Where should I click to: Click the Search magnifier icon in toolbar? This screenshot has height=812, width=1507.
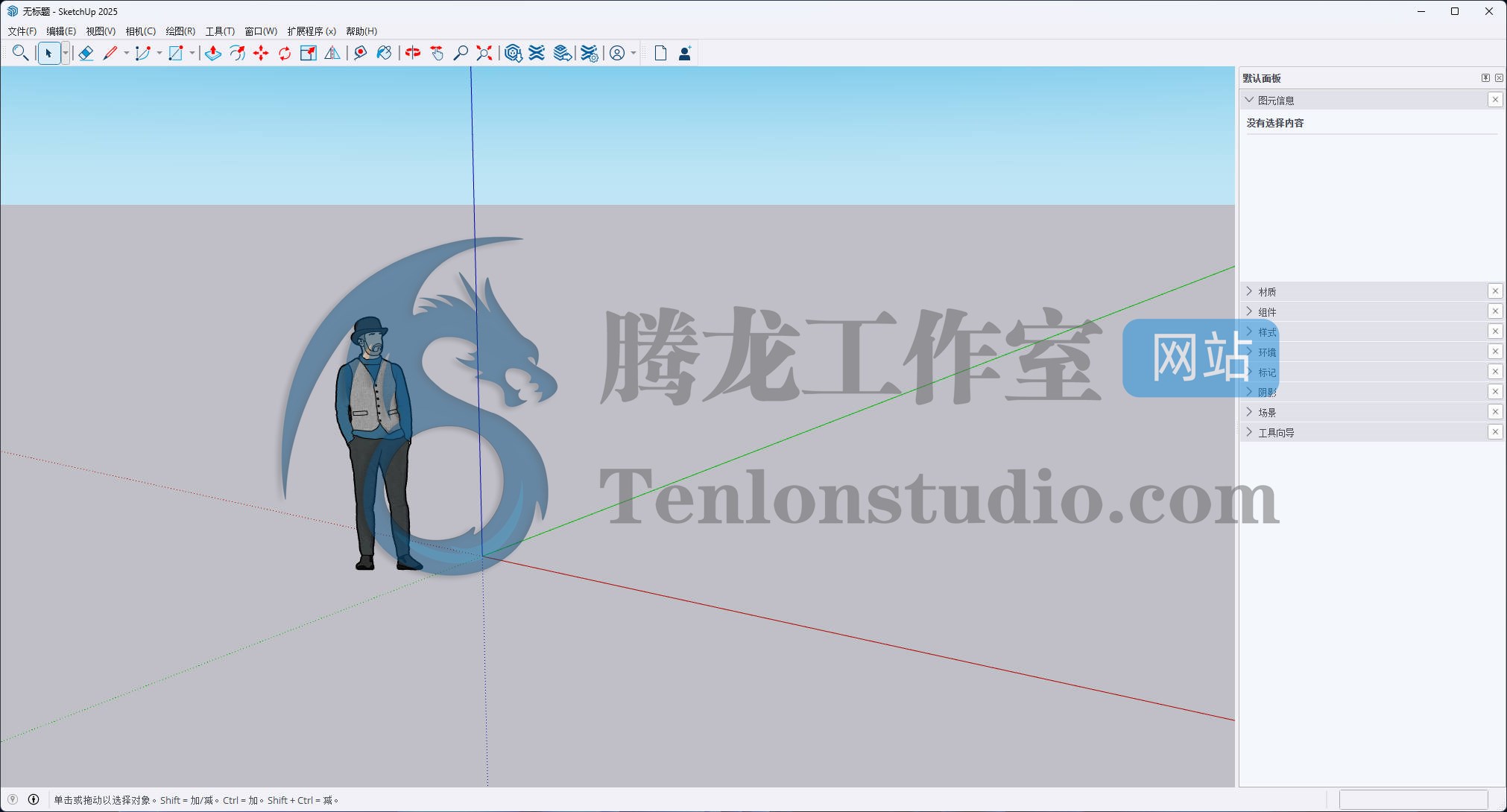pos(20,53)
